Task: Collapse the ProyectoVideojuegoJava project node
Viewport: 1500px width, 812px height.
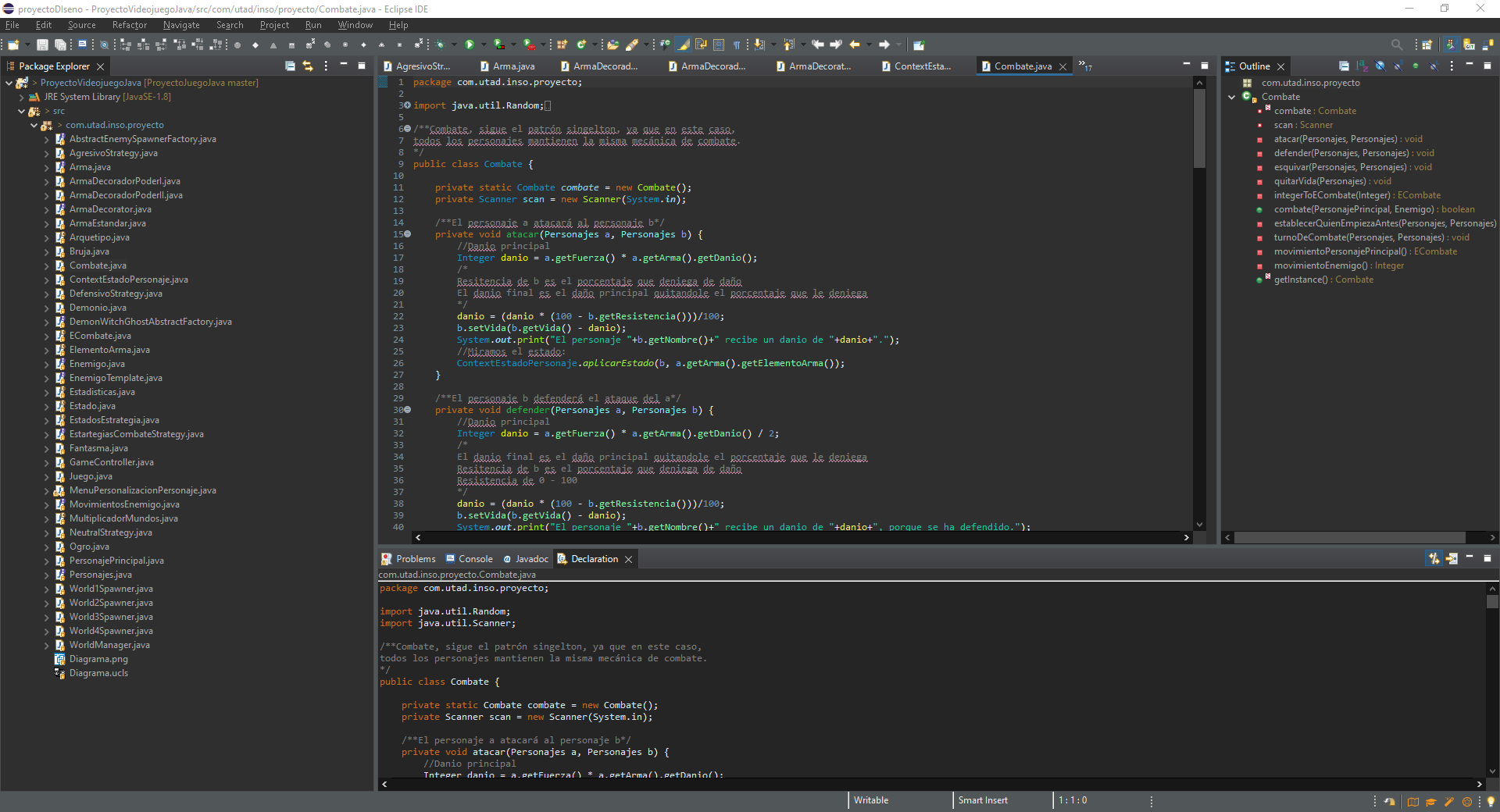Action: 9,83
